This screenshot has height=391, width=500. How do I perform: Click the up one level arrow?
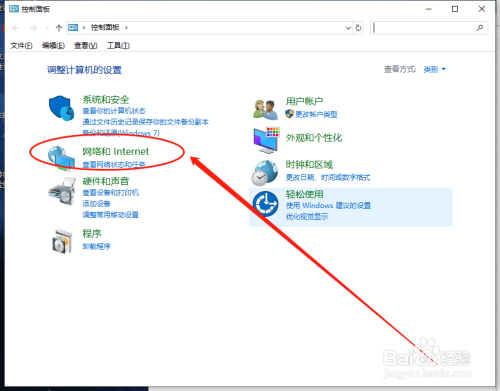tap(59, 28)
